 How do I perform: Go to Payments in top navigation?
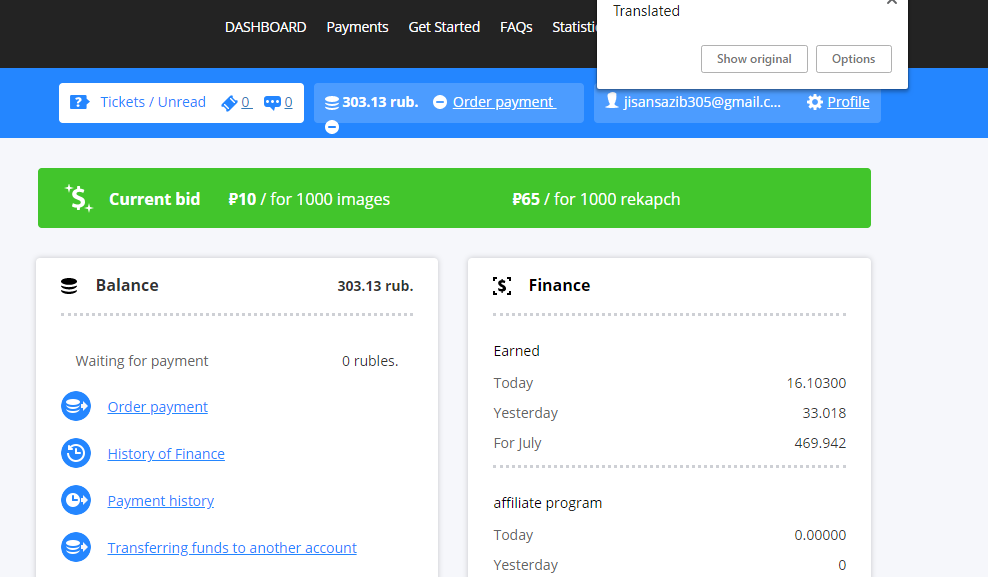(x=357, y=27)
